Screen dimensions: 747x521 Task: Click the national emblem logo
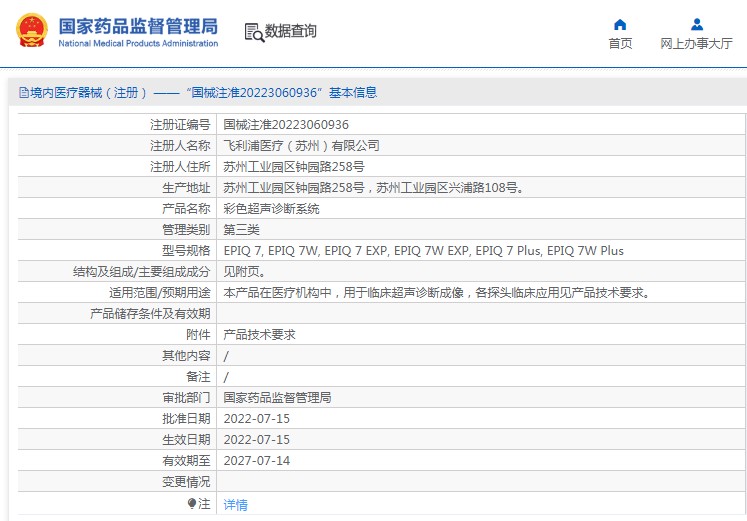coord(32,30)
